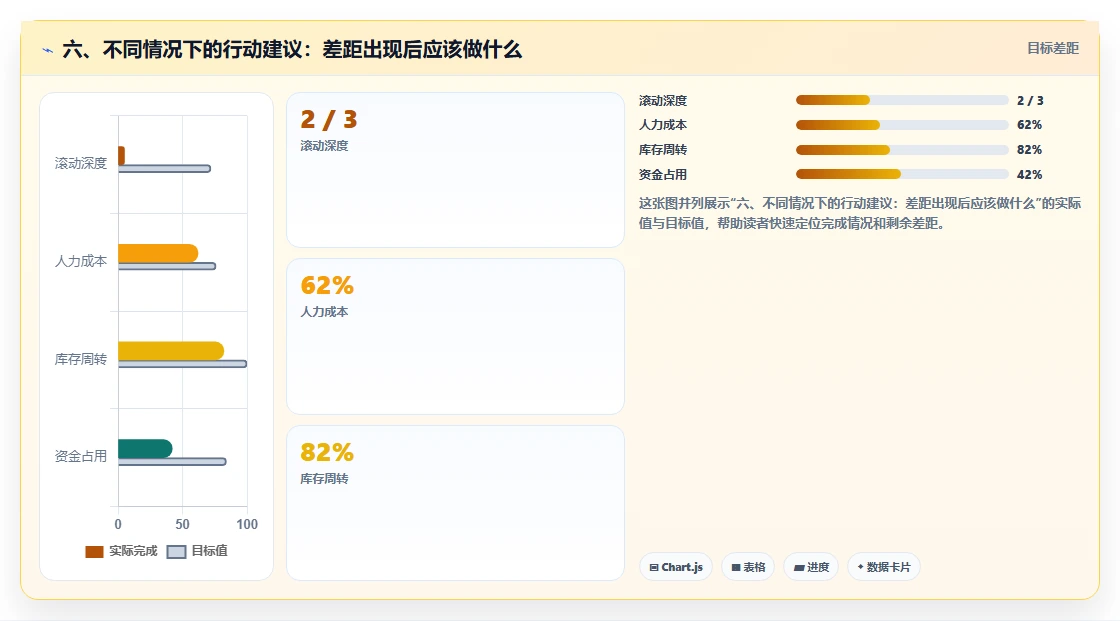This screenshot has height=621, width=1120.
Task: Select the 表格 chip
Action: [748, 567]
